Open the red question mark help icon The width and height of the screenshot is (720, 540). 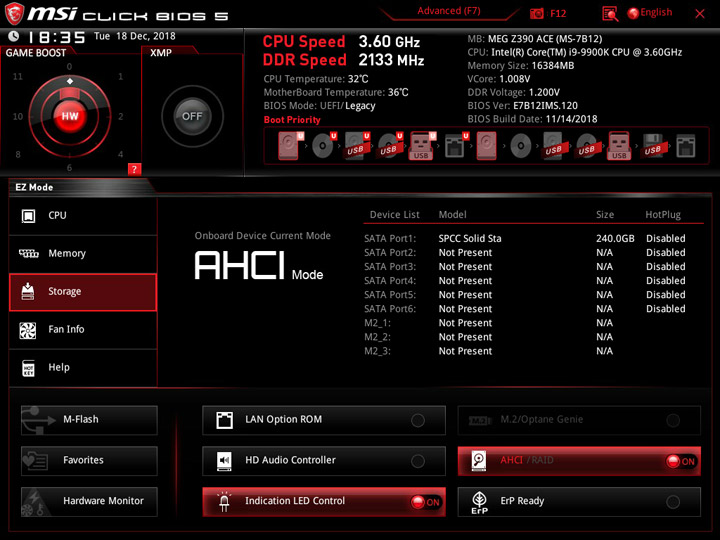[134, 169]
